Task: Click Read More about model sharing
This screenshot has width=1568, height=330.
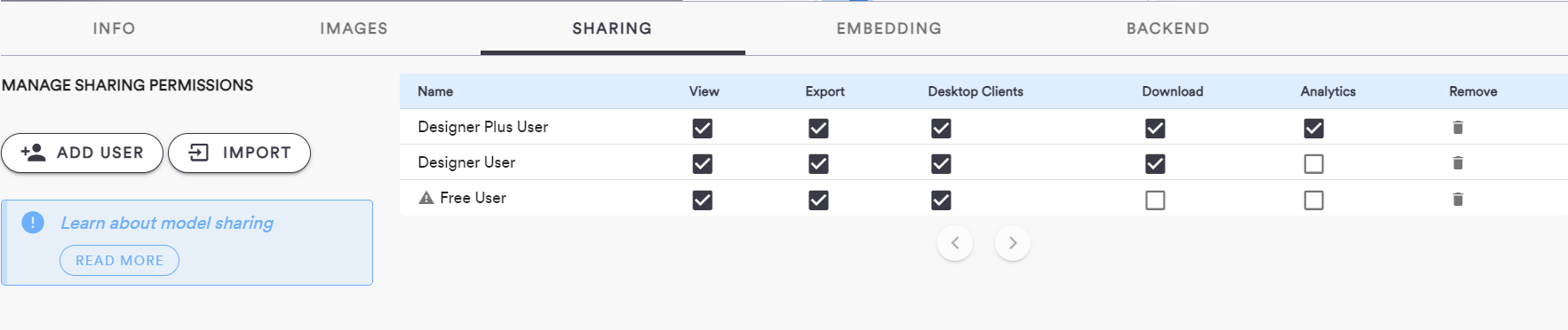Action: (x=120, y=260)
